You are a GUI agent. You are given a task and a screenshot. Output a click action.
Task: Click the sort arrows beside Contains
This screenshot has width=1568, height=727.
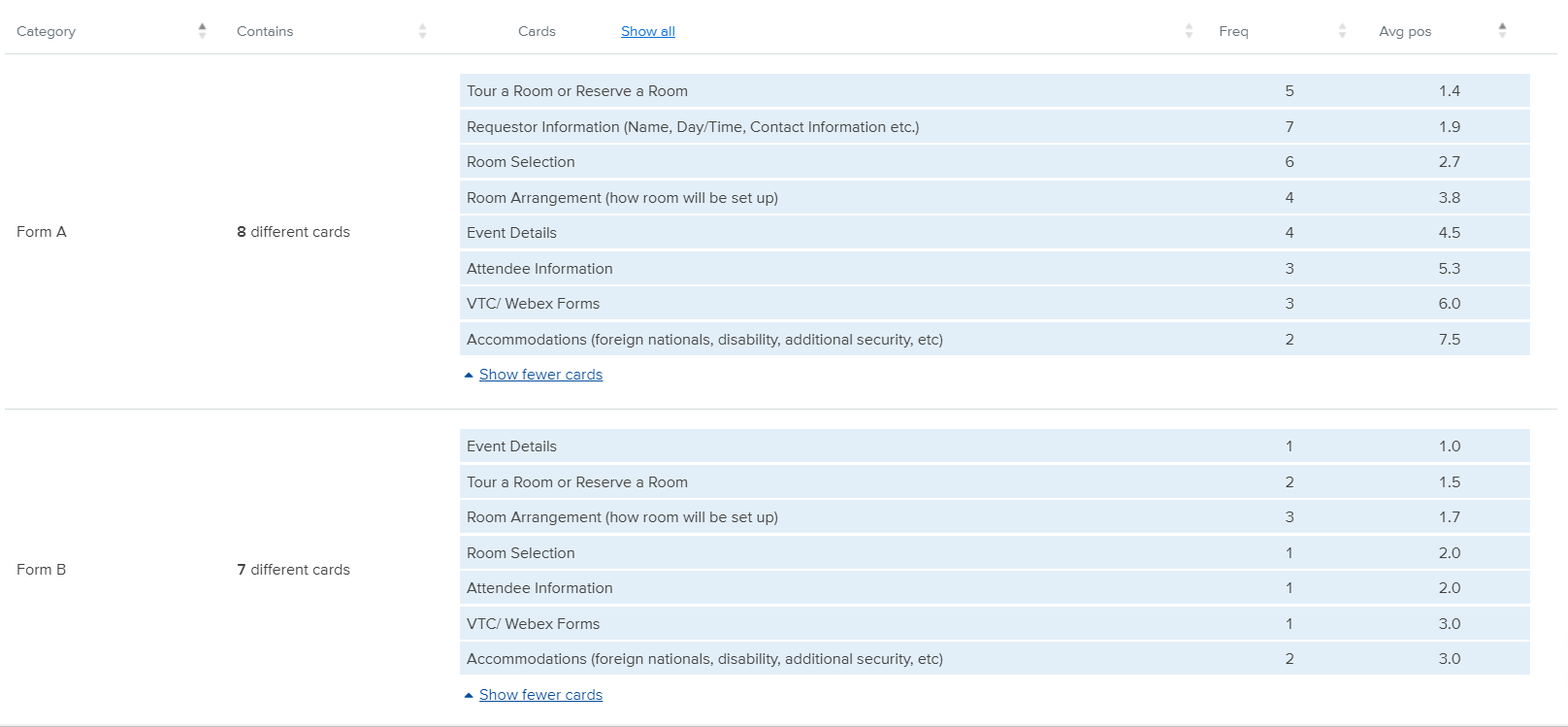[x=422, y=31]
